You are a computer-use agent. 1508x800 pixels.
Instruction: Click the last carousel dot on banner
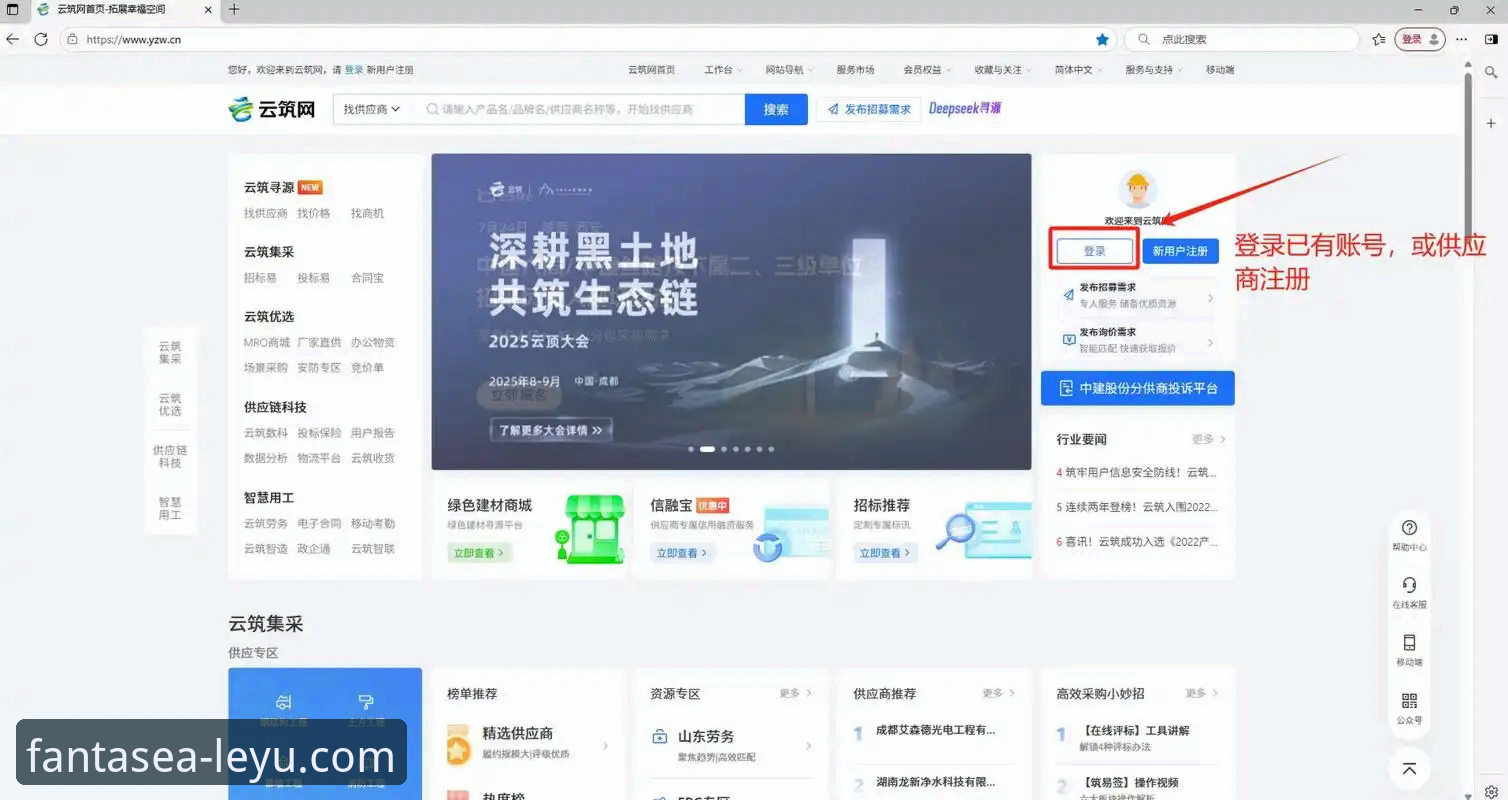coord(770,449)
